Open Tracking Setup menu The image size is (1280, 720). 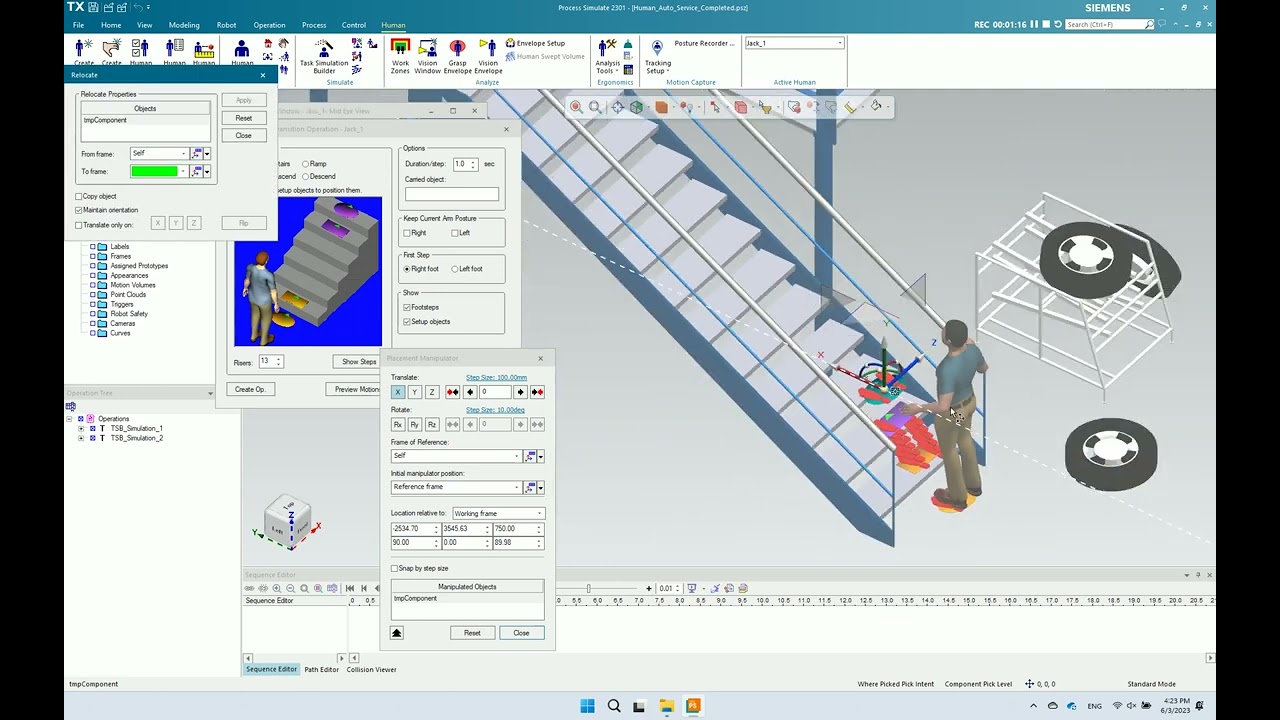[x=657, y=56]
